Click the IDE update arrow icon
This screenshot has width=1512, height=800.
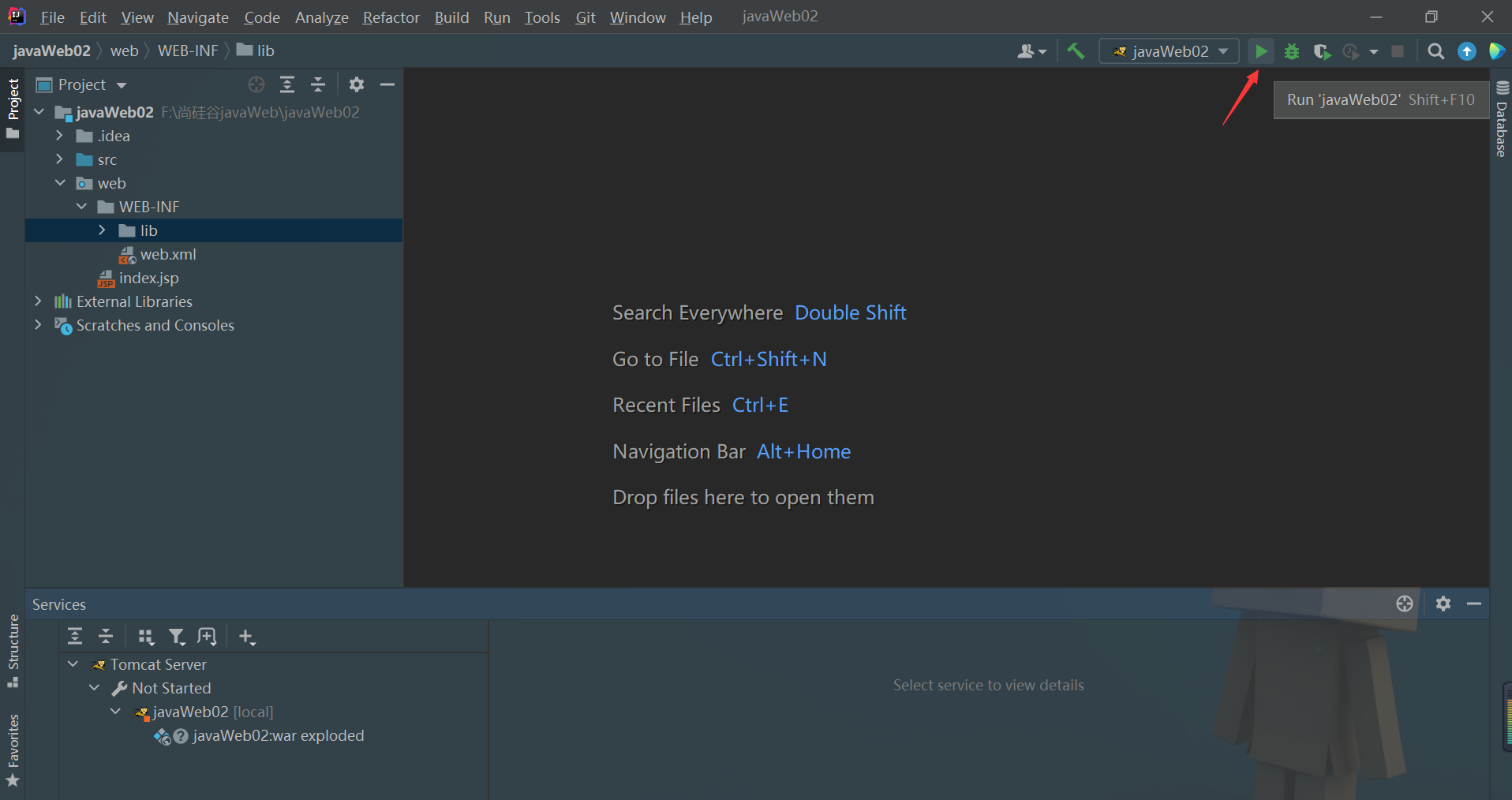pos(1466,51)
